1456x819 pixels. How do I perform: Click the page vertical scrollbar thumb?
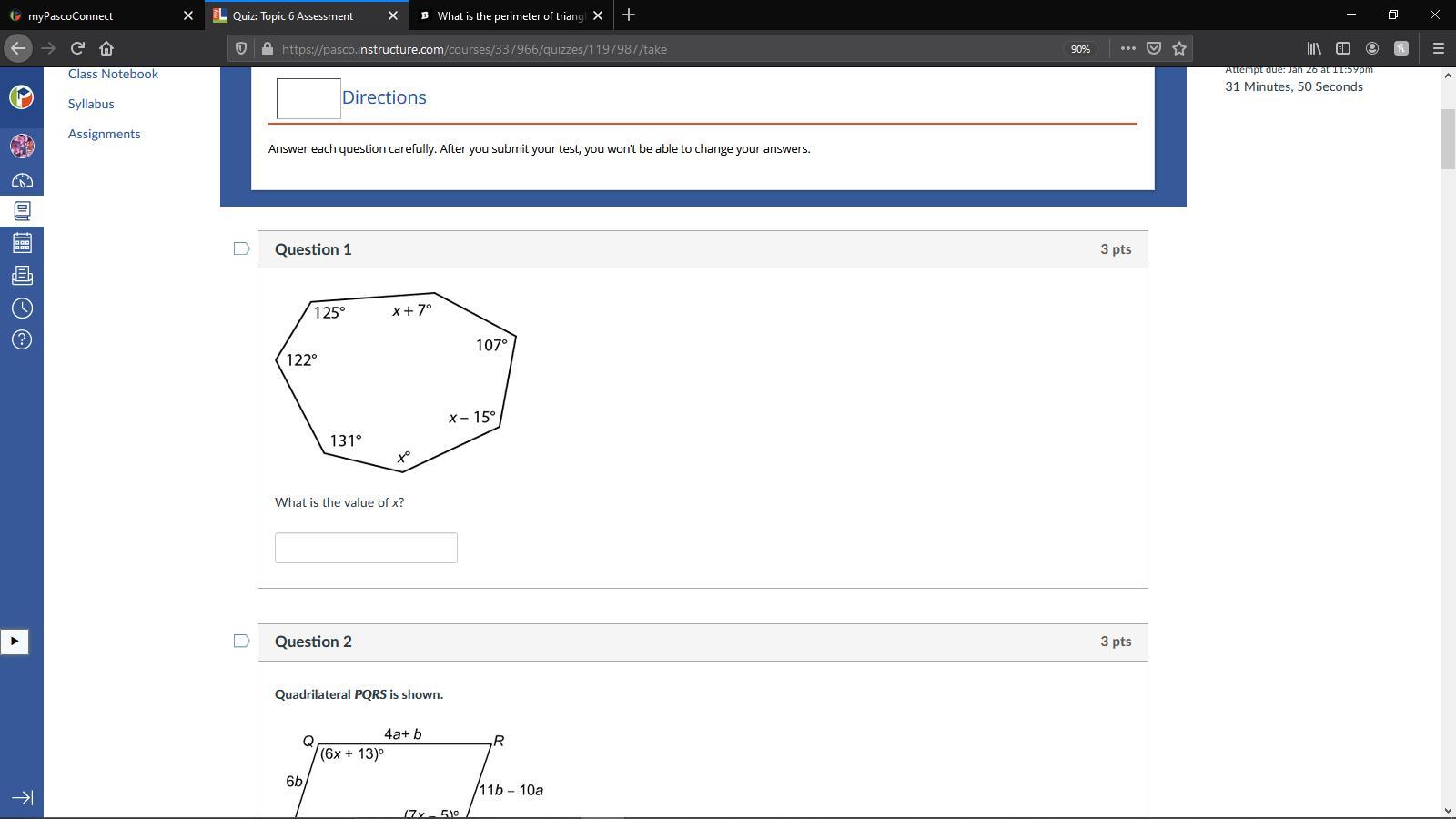1448,138
